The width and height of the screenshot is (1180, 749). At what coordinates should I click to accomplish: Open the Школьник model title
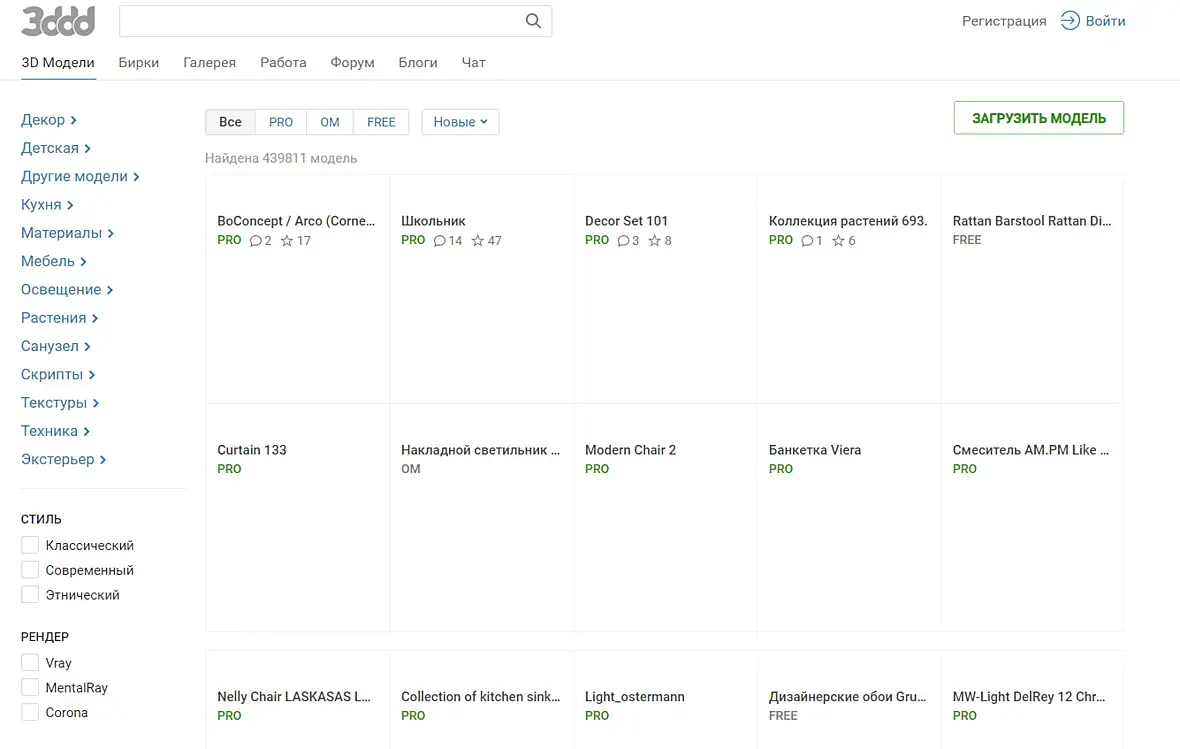click(x=433, y=221)
